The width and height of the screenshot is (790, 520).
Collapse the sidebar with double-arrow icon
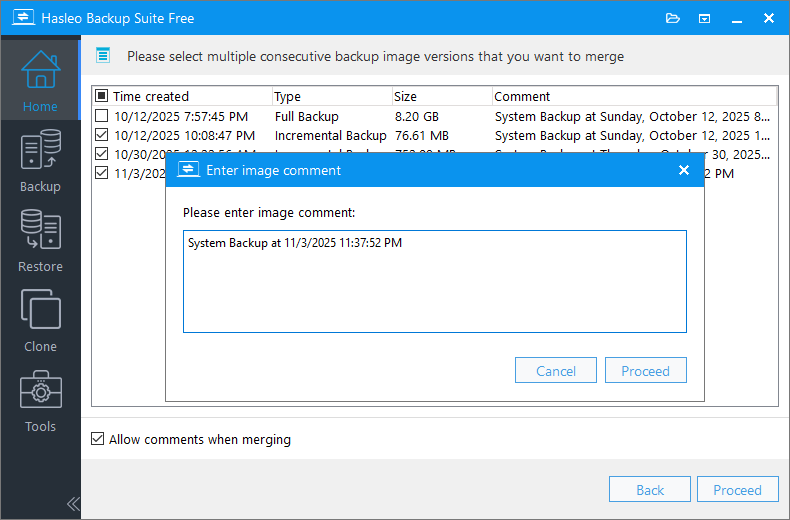click(x=72, y=503)
